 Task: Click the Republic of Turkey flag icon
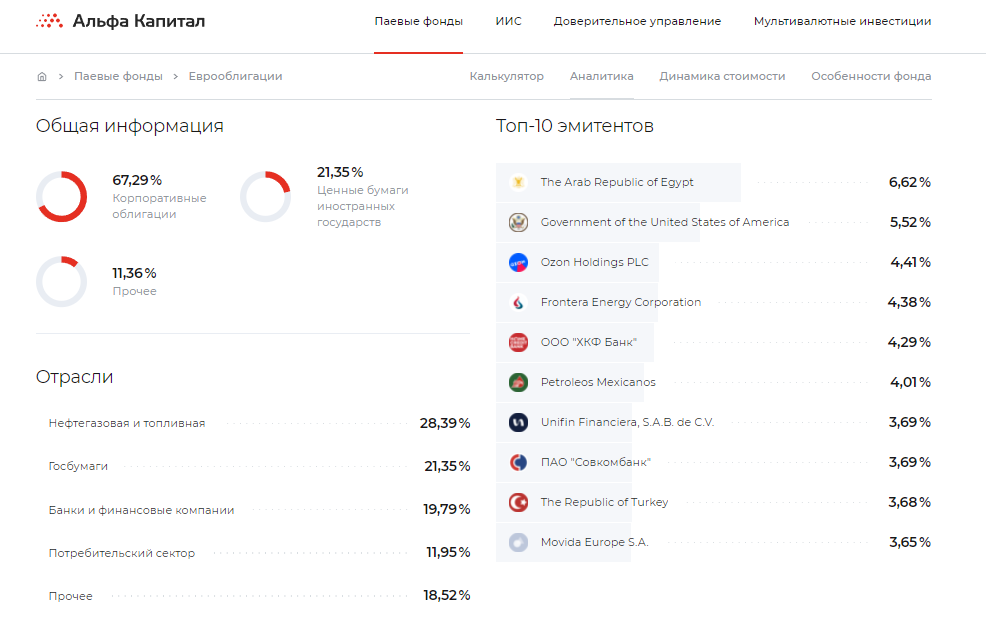pos(518,502)
